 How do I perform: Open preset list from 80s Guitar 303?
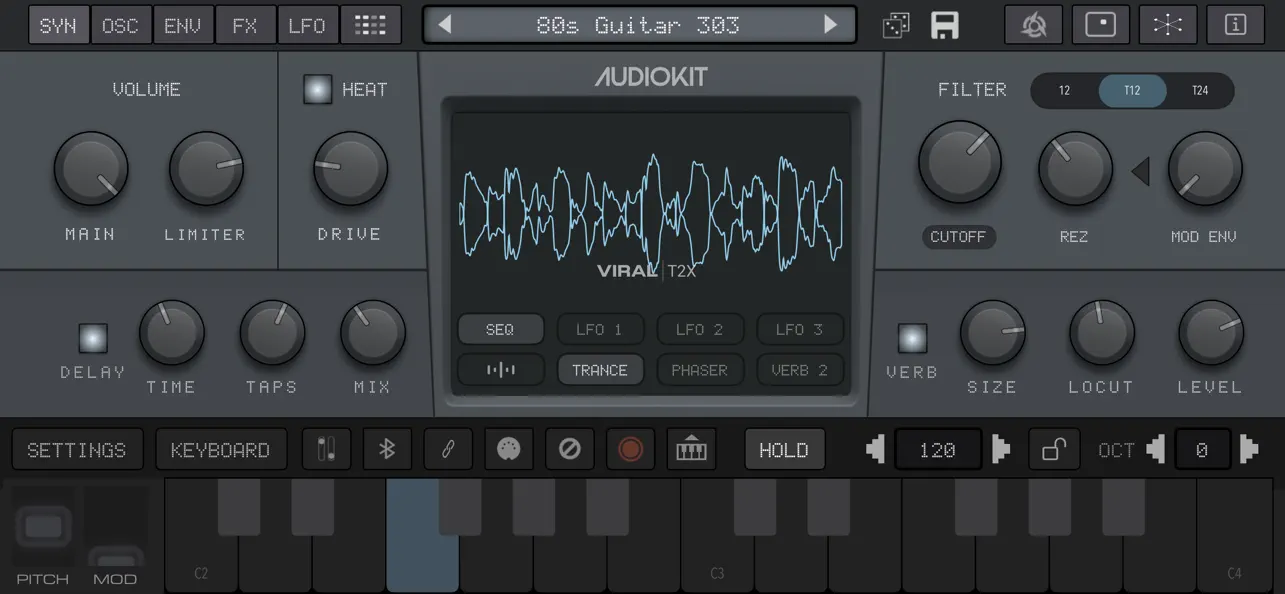[638, 25]
